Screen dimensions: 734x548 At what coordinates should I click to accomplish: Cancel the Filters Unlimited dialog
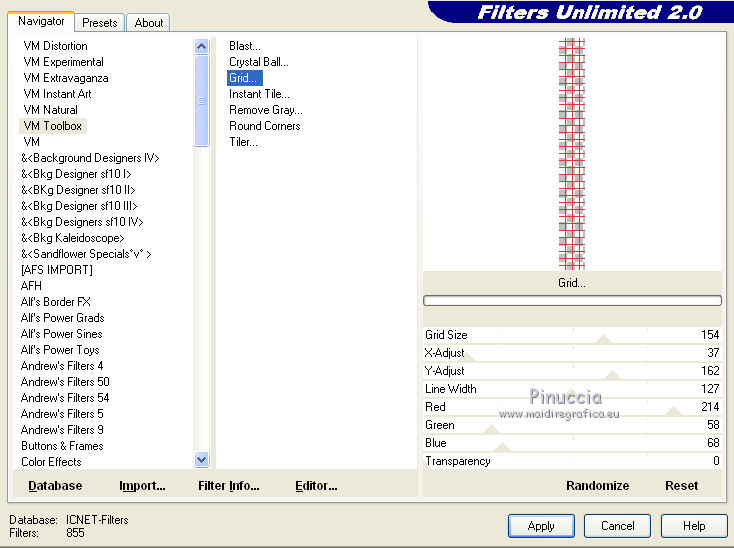click(617, 526)
